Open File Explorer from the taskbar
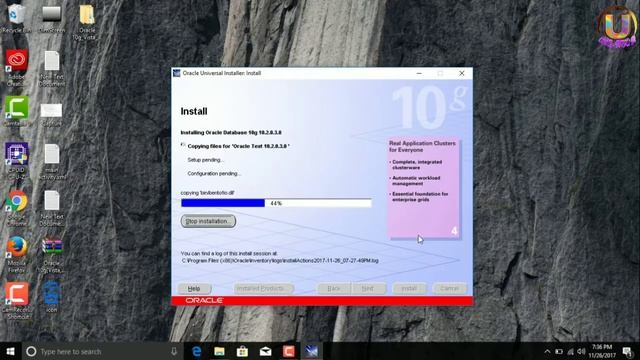640x360 pixels. (219, 351)
